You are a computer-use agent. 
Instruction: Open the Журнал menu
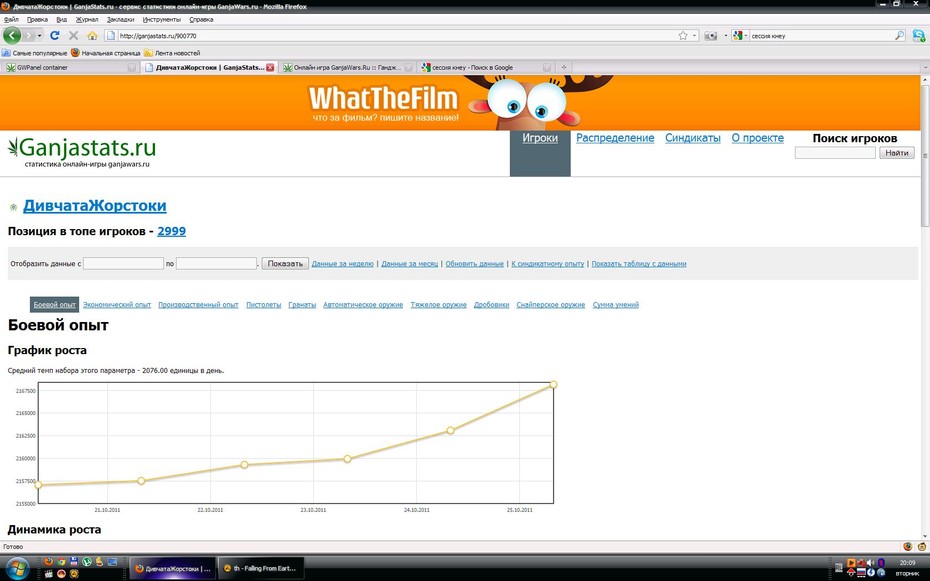(87, 20)
